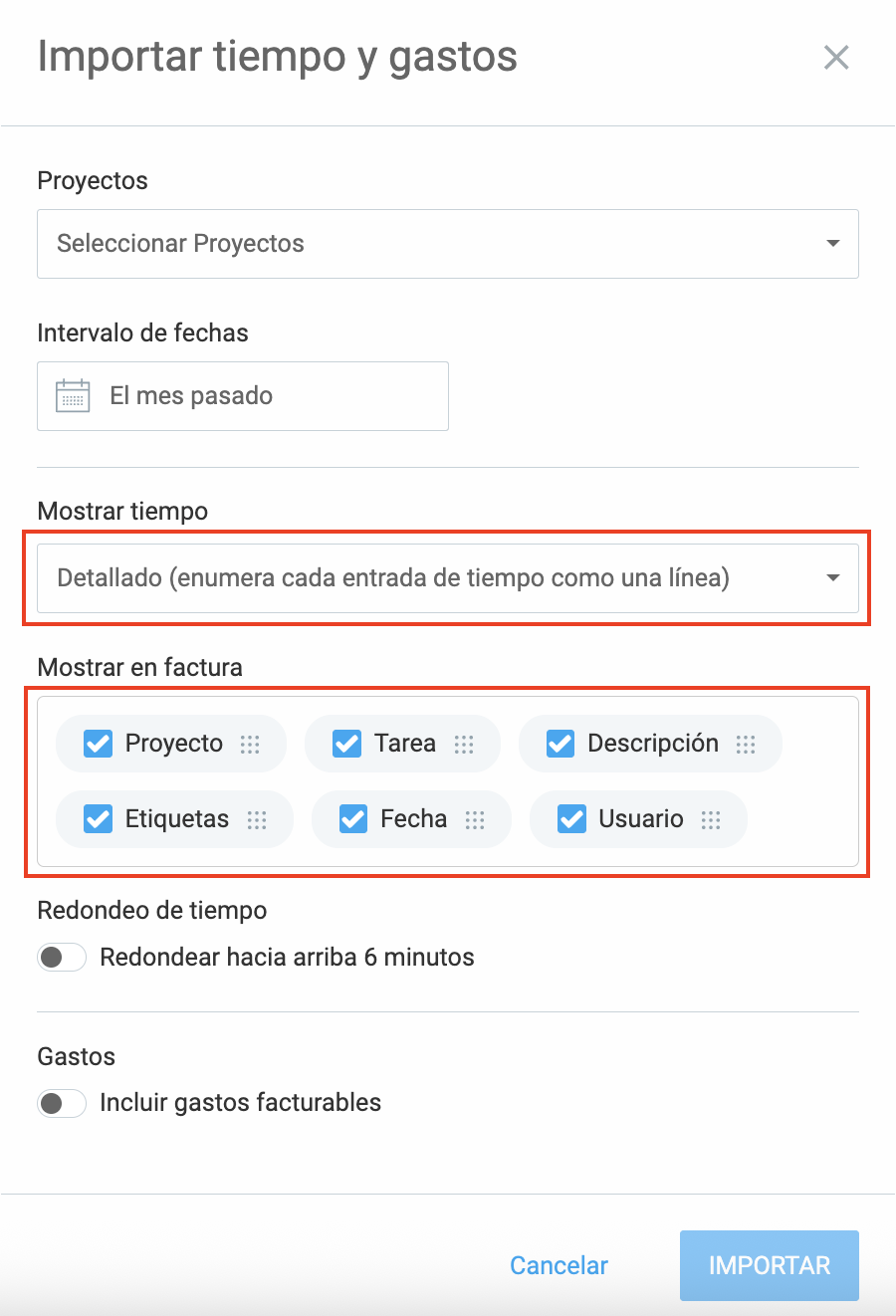Click the IMPORTAR button
Image resolution: width=896 pixels, height=1316 pixels.
[x=769, y=1265]
